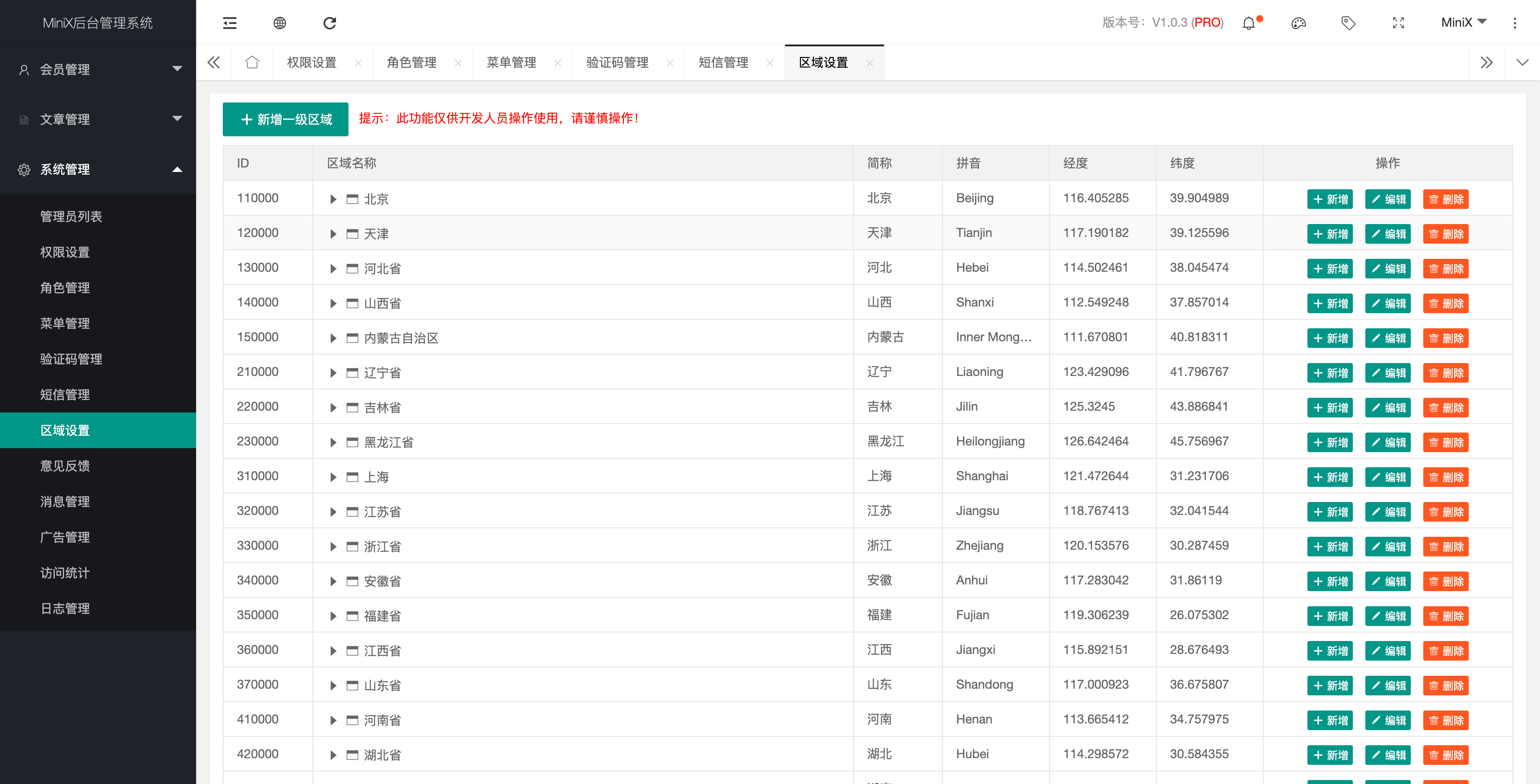Screen dimensions: 1540x784
Task: Go to the home tab icon
Action: click(x=252, y=62)
